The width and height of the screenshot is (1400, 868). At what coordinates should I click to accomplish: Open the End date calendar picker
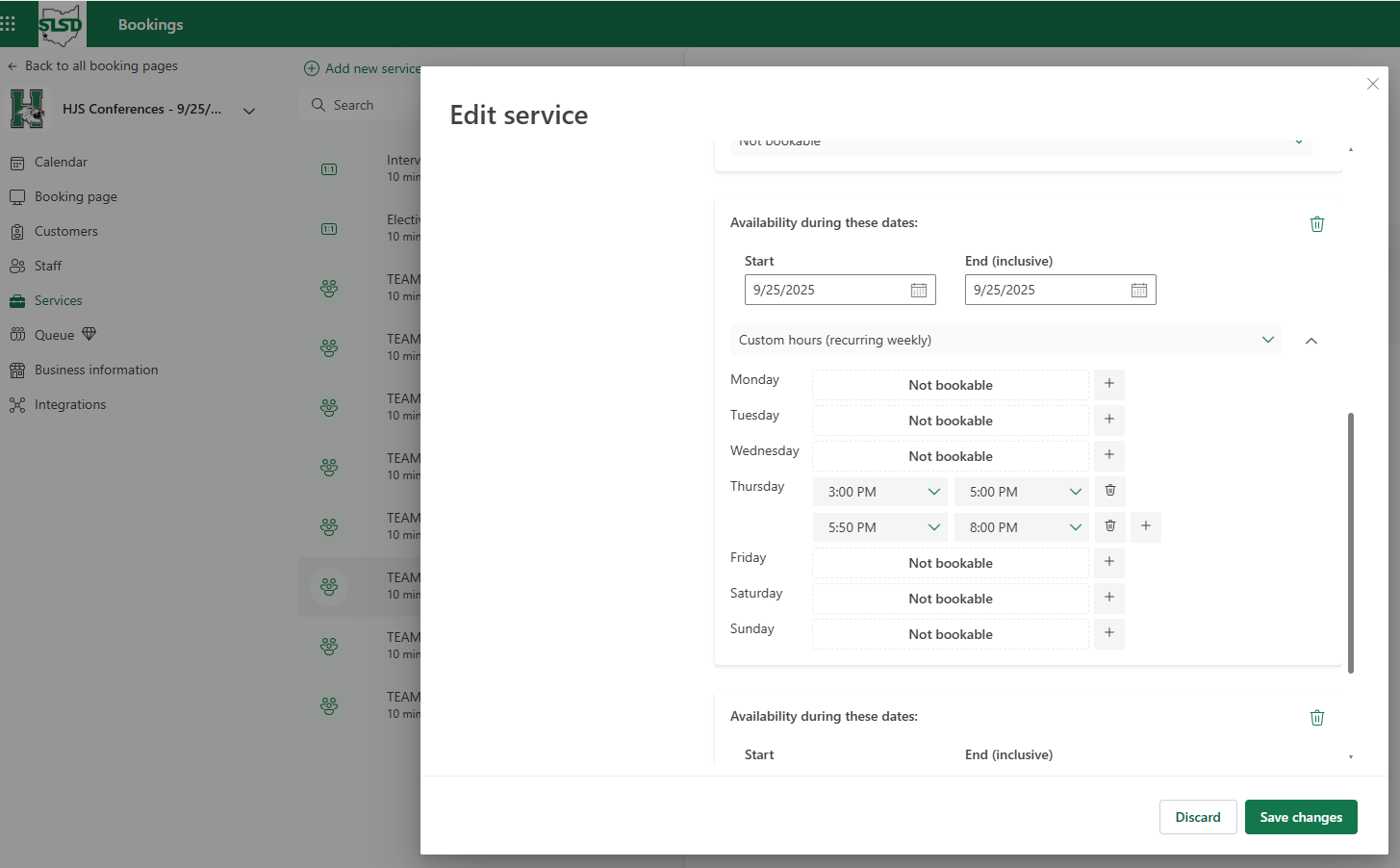(x=1139, y=290)
